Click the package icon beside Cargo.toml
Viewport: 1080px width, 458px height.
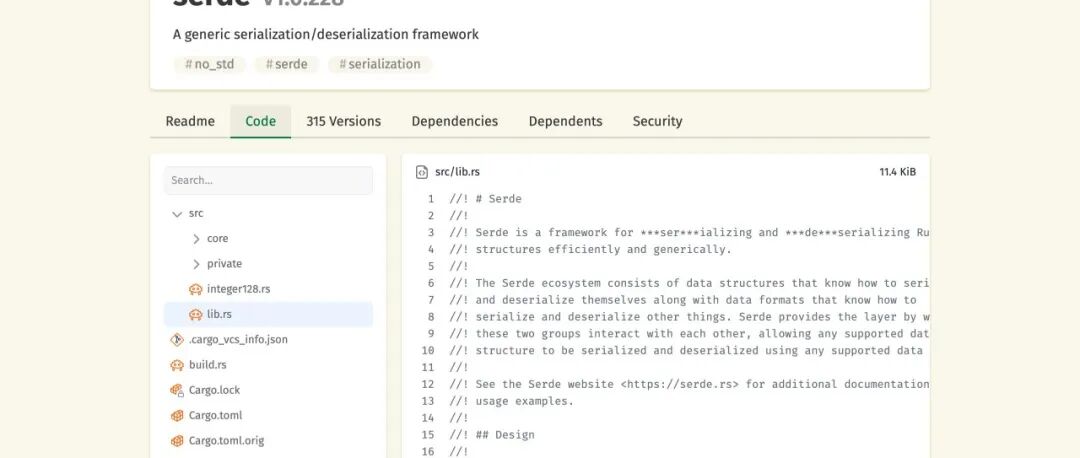(177, 416)
